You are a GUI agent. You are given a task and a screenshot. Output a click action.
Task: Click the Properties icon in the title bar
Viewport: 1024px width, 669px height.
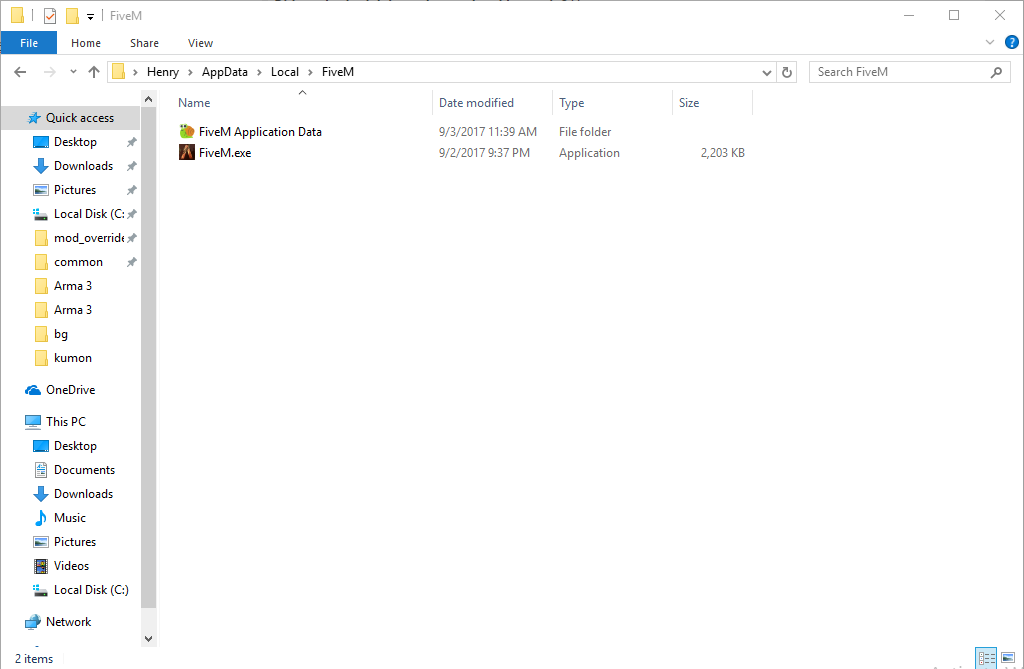tap(50, 15)
